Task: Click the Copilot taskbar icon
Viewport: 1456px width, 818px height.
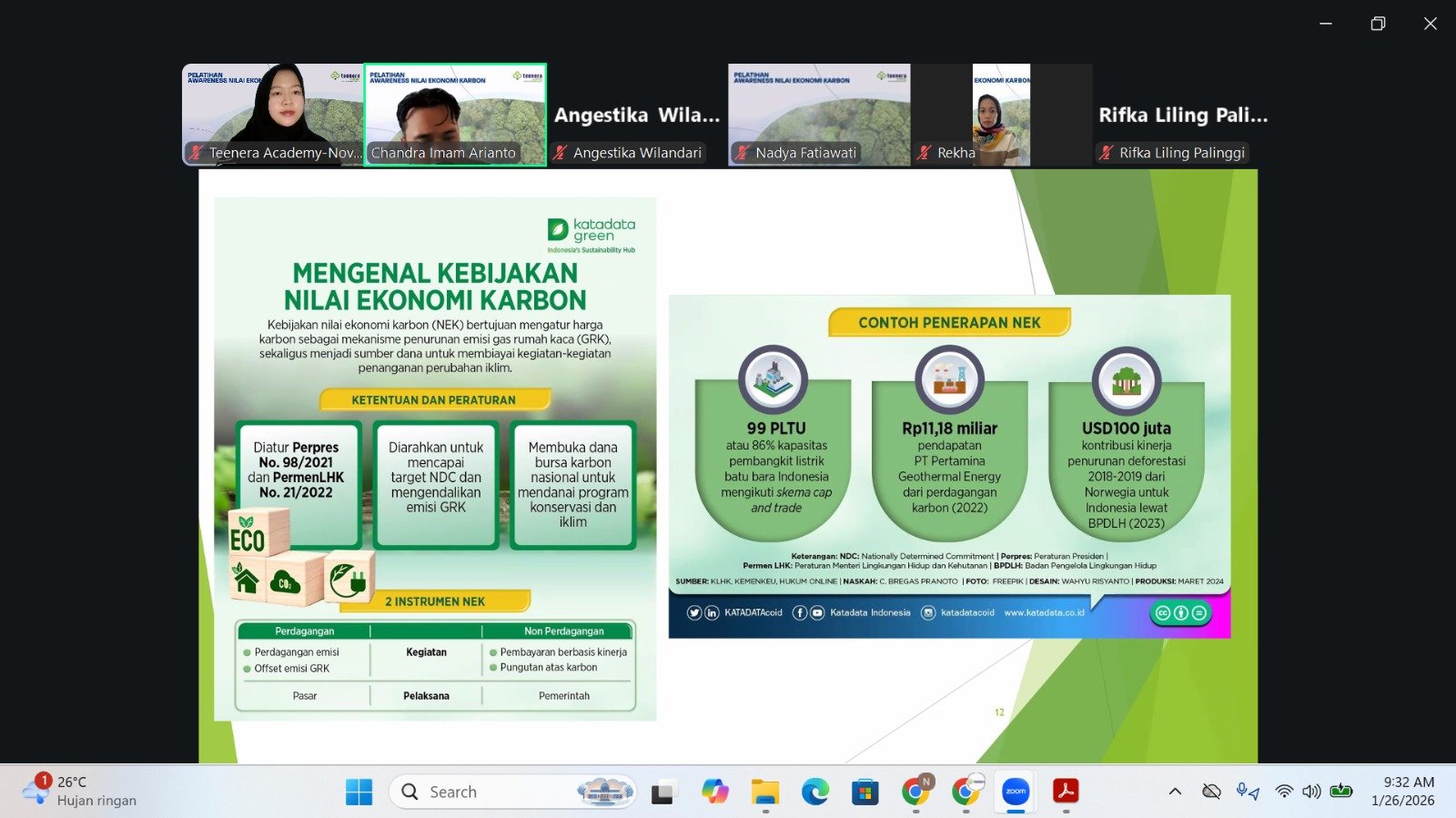Action: (x=714, y=792)
